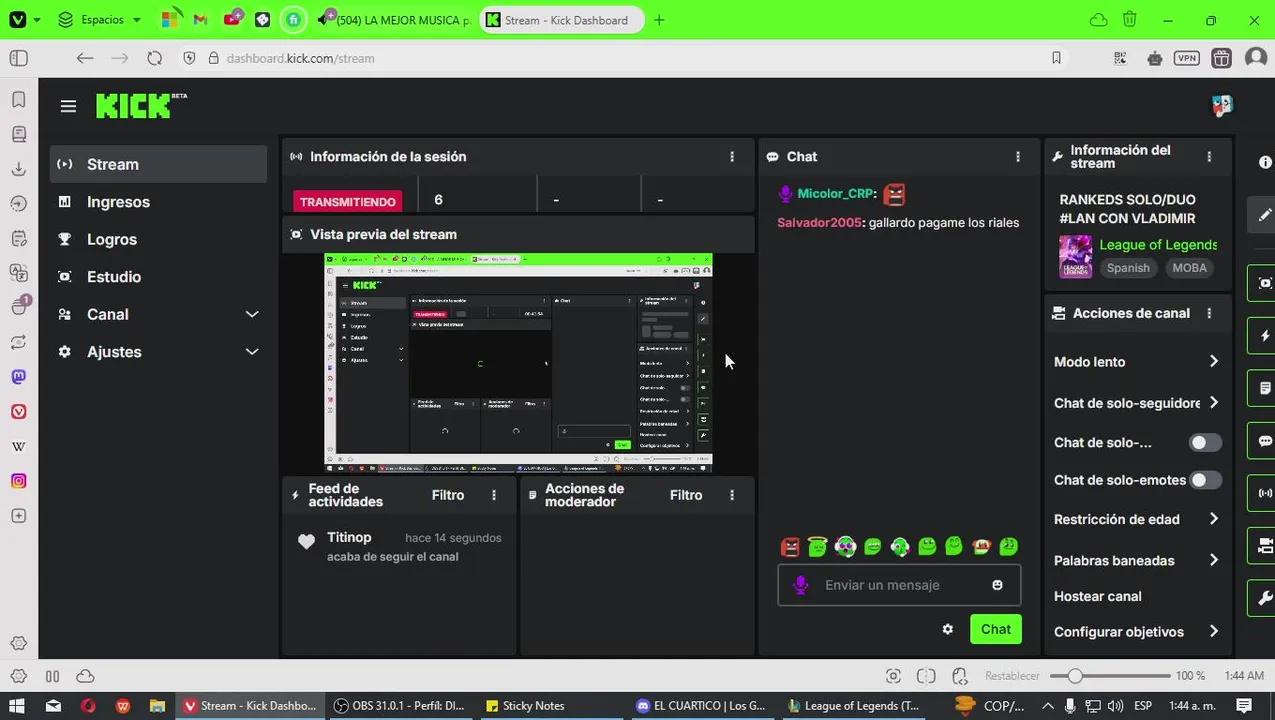Click the VPN button in toolbar
The image size is (1275, 720).
(x=1187, y=58)
